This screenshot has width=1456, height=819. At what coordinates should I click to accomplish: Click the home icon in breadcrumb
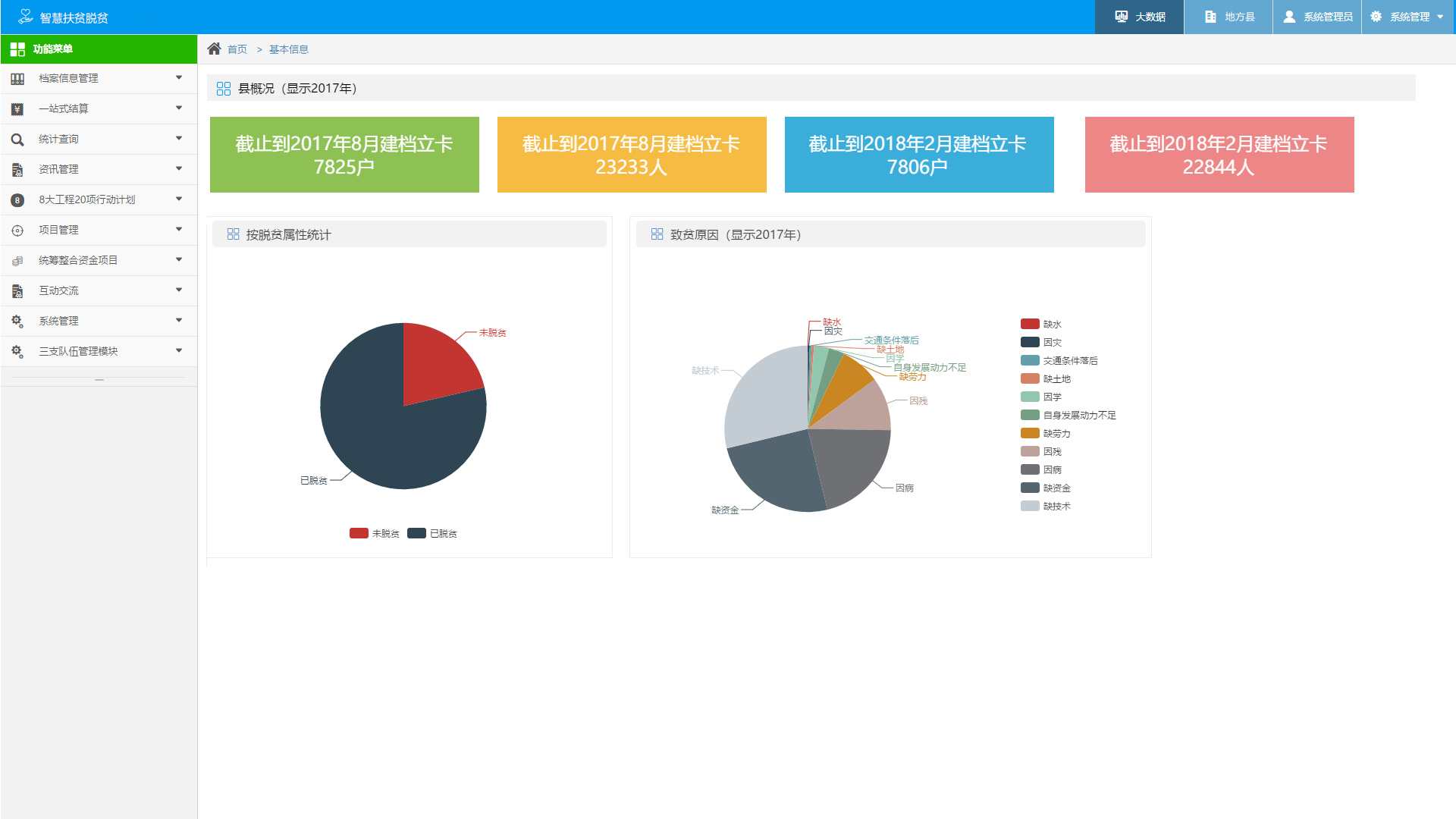pos(214,49)
